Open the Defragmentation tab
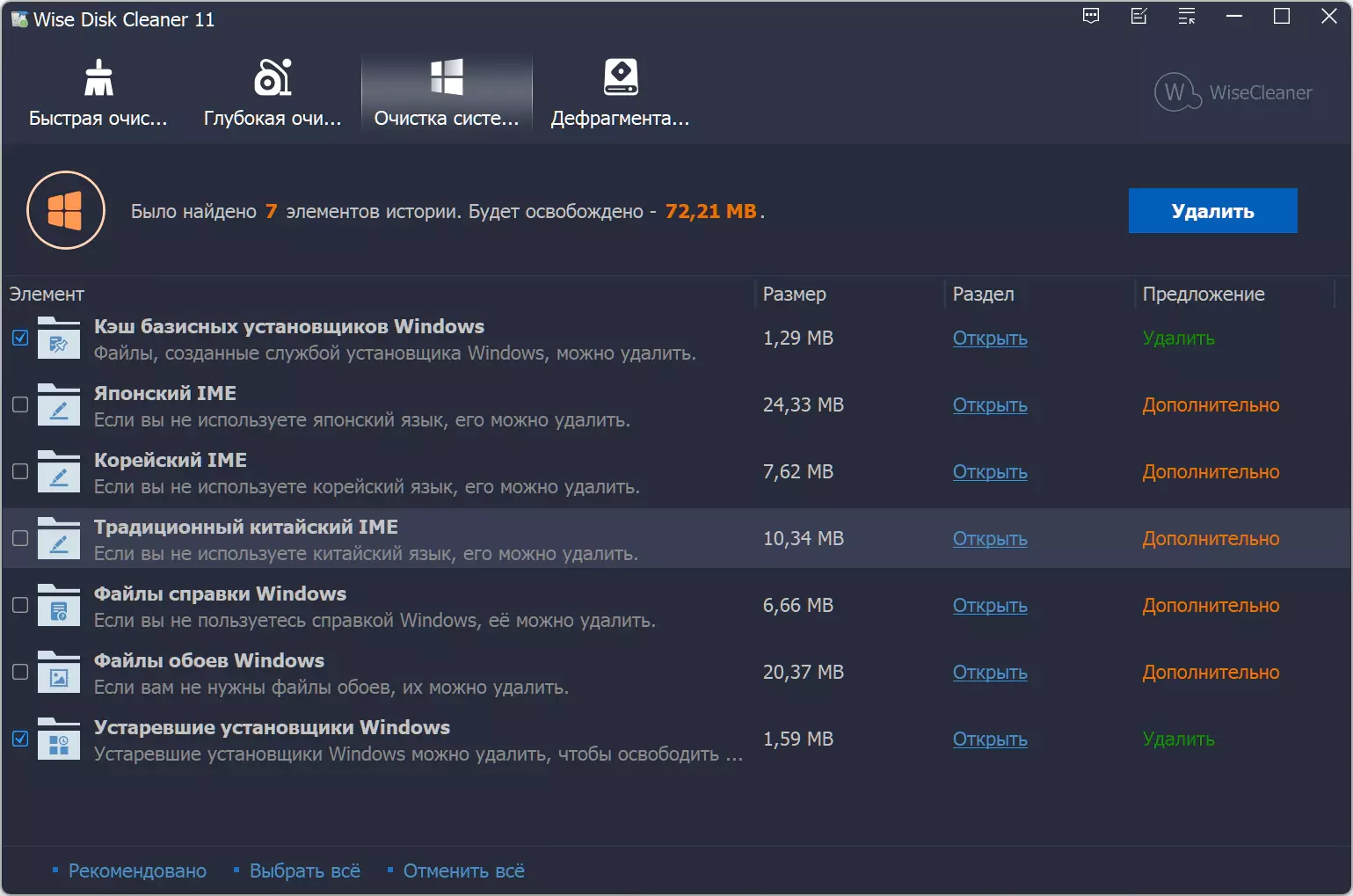 [x=621, y=93]
